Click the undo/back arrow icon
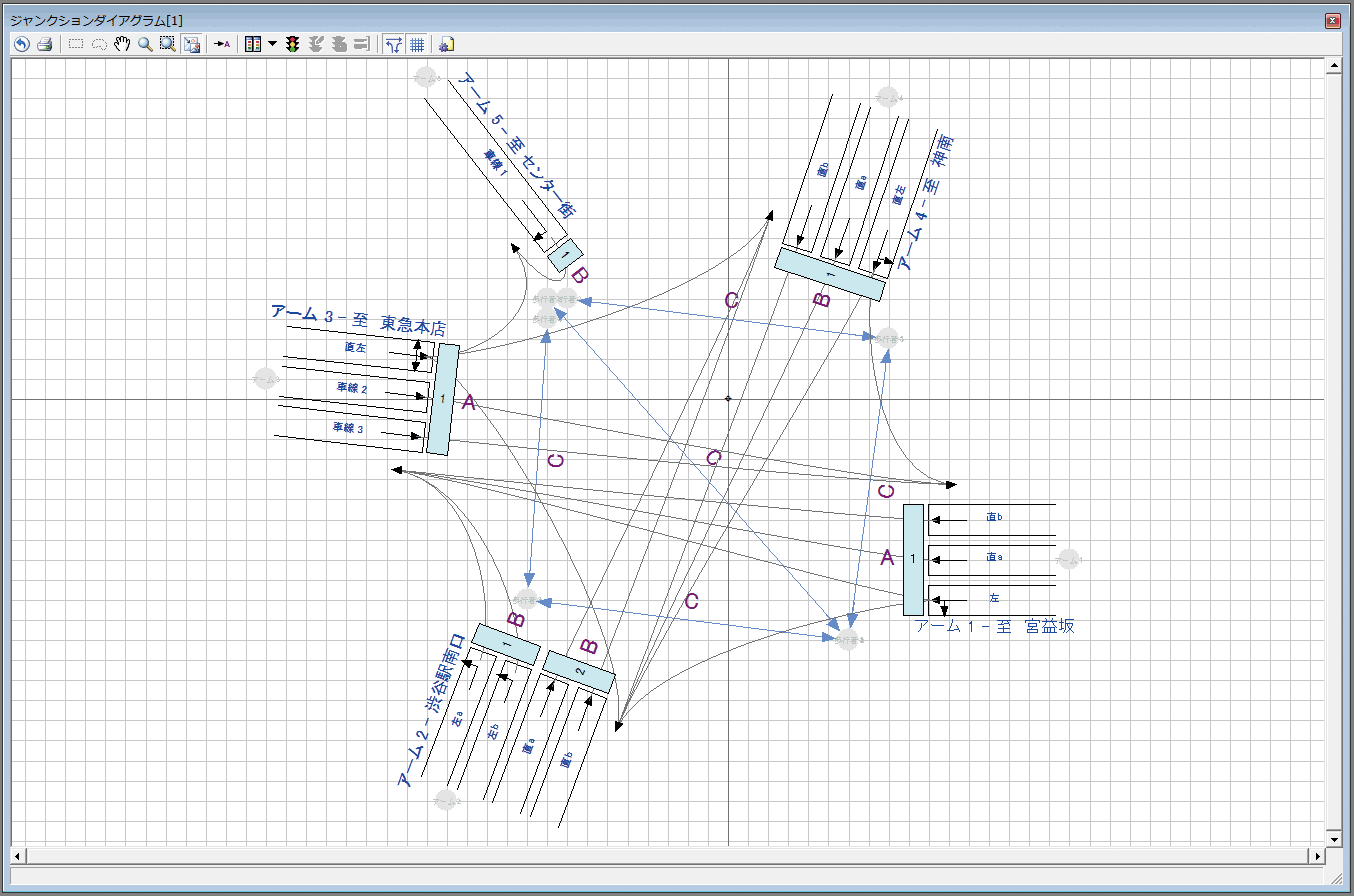Screen dimensions: 1354x896 [x=21, y=44]
